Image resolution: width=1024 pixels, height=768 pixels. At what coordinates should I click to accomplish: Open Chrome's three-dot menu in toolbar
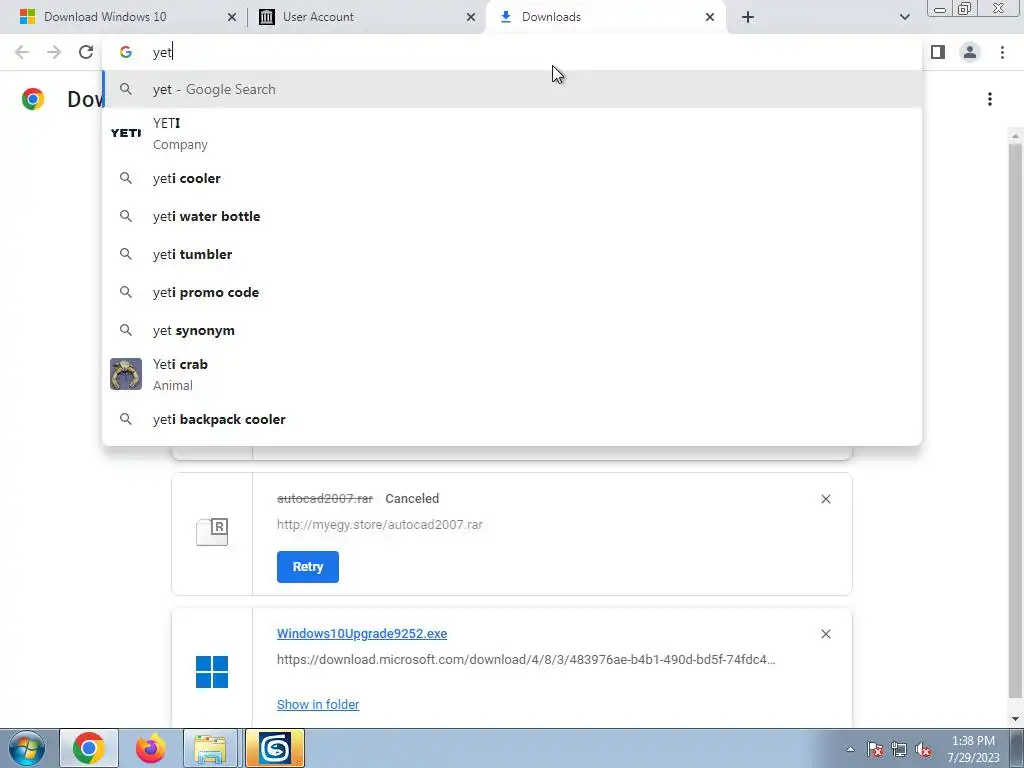click(x=1002, y=52)
